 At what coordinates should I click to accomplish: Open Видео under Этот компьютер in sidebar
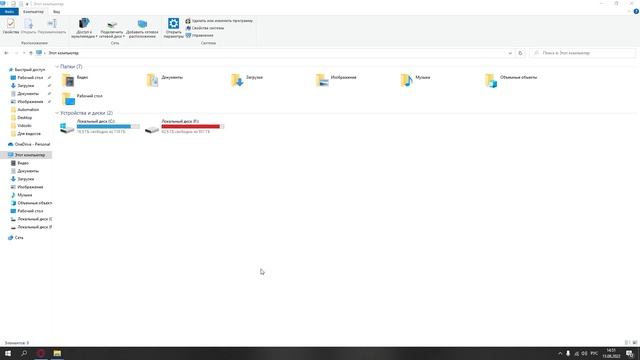(x=20, y=163)
